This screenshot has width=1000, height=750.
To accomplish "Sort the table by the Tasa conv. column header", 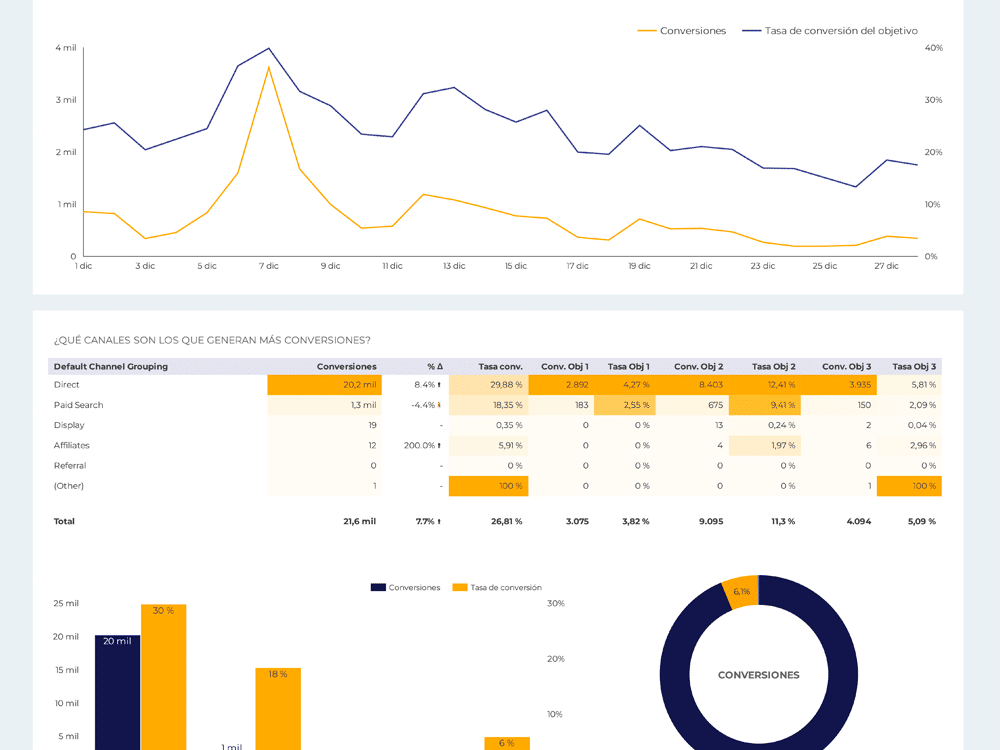I will 500,366.
